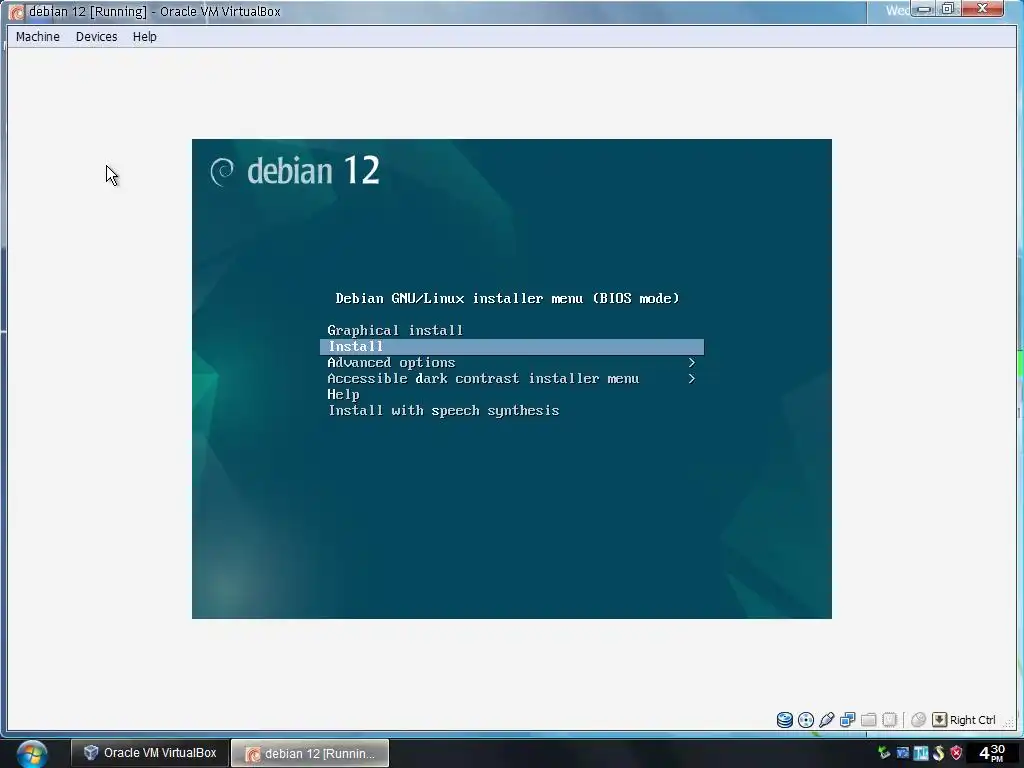Viewport: 1024px width, 768px height.
Task: Click the yellow S tray icon
Action: 938,753
